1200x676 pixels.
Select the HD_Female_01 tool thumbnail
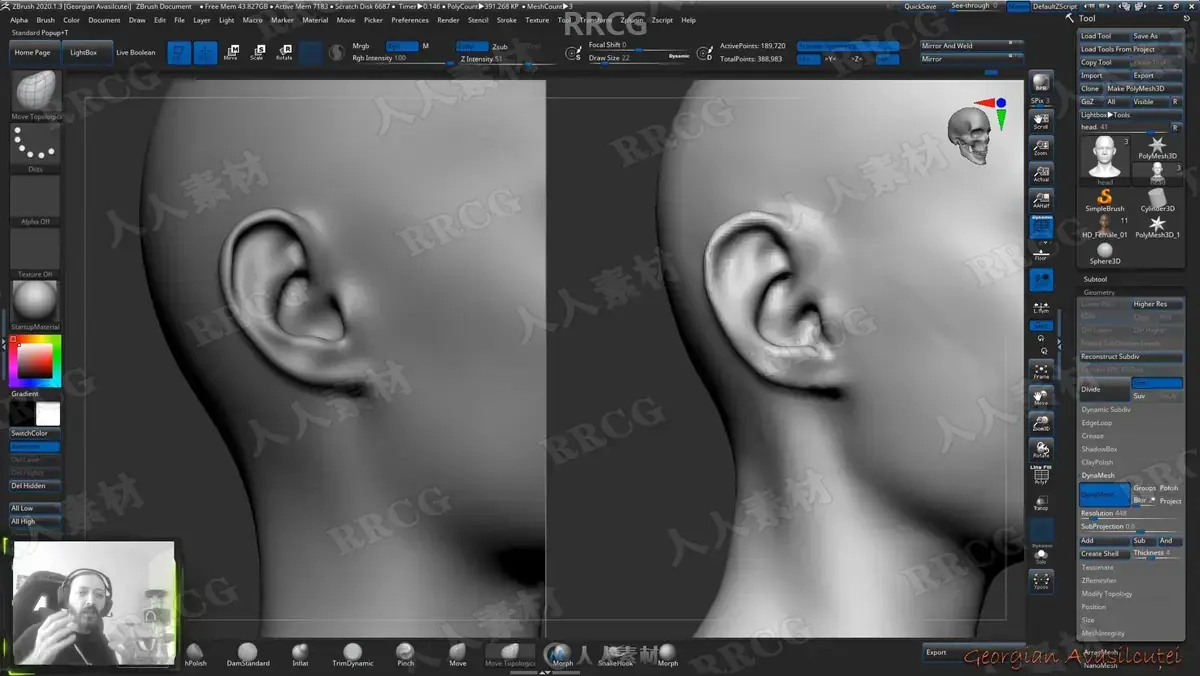tap(1104, 227)
